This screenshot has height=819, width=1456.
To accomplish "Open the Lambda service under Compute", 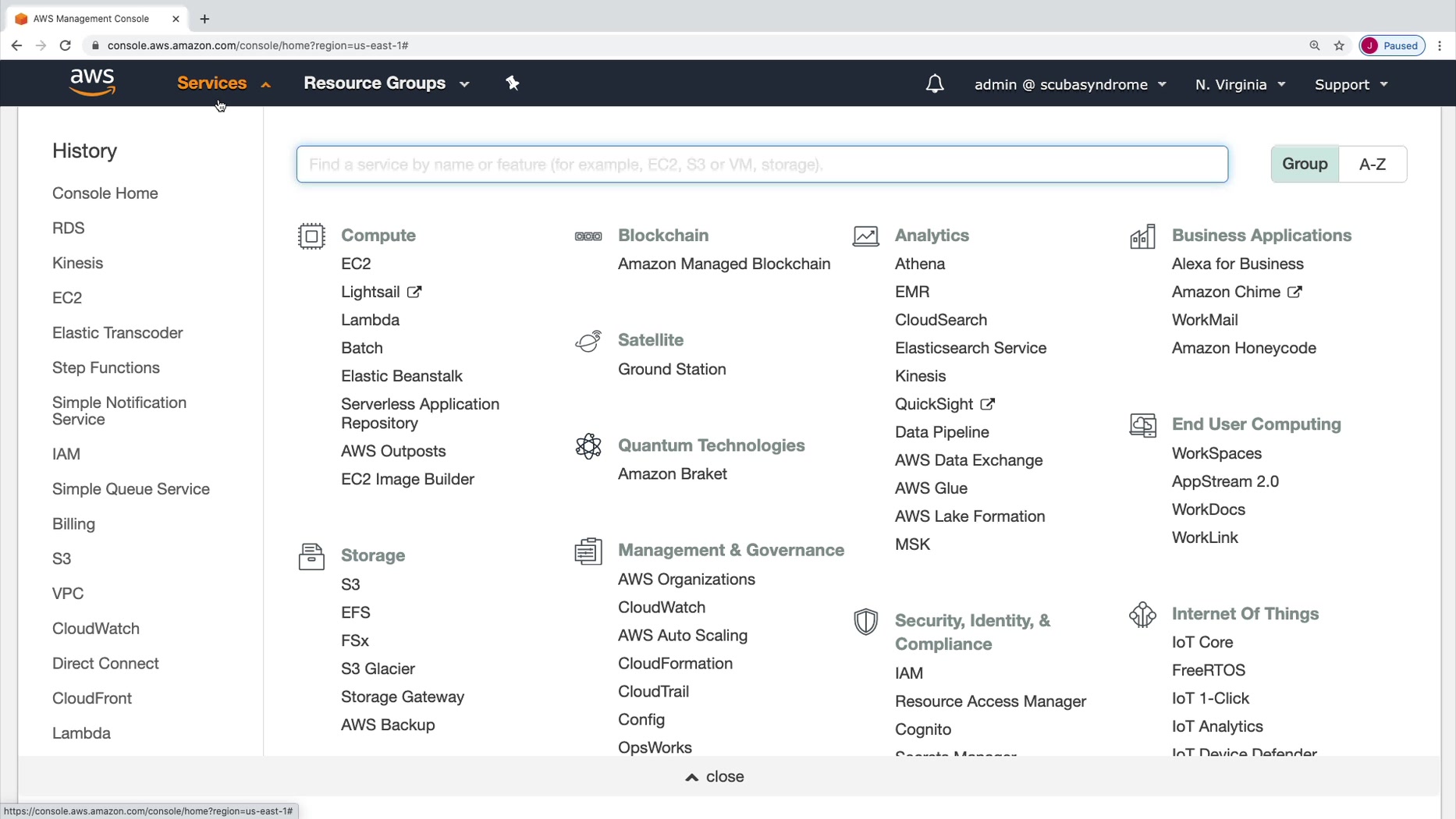I will tap(370, 320).
